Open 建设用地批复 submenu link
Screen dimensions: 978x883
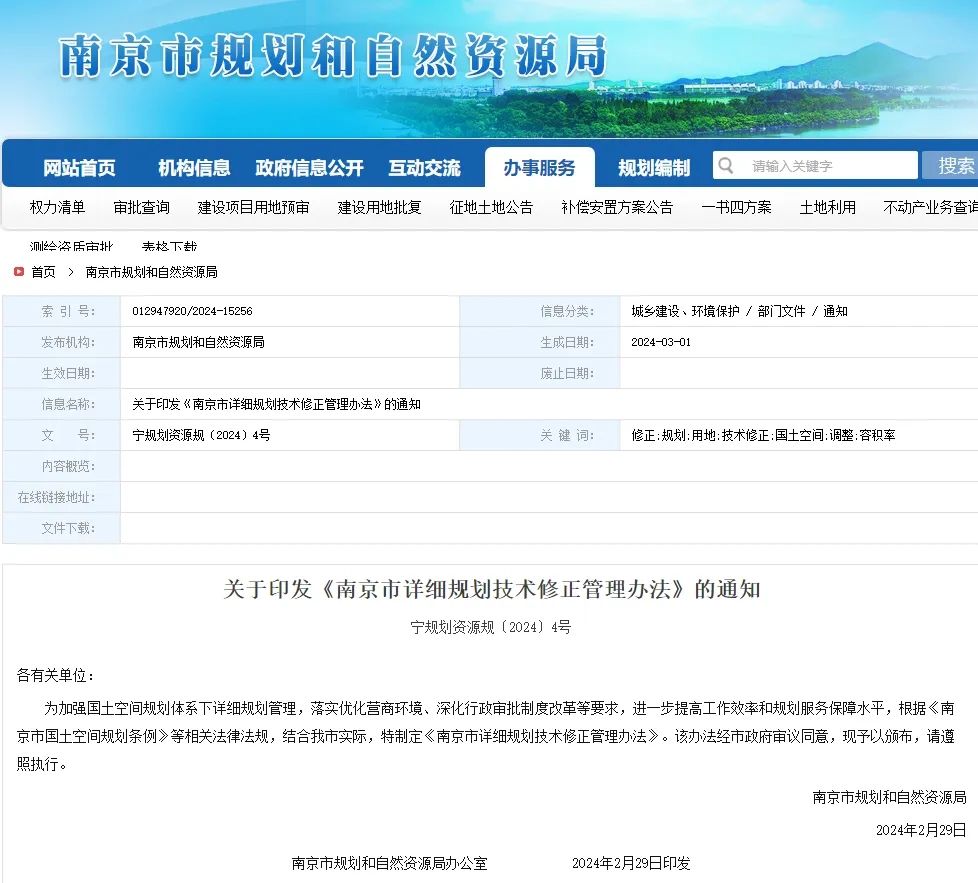(x=379, y=207)
